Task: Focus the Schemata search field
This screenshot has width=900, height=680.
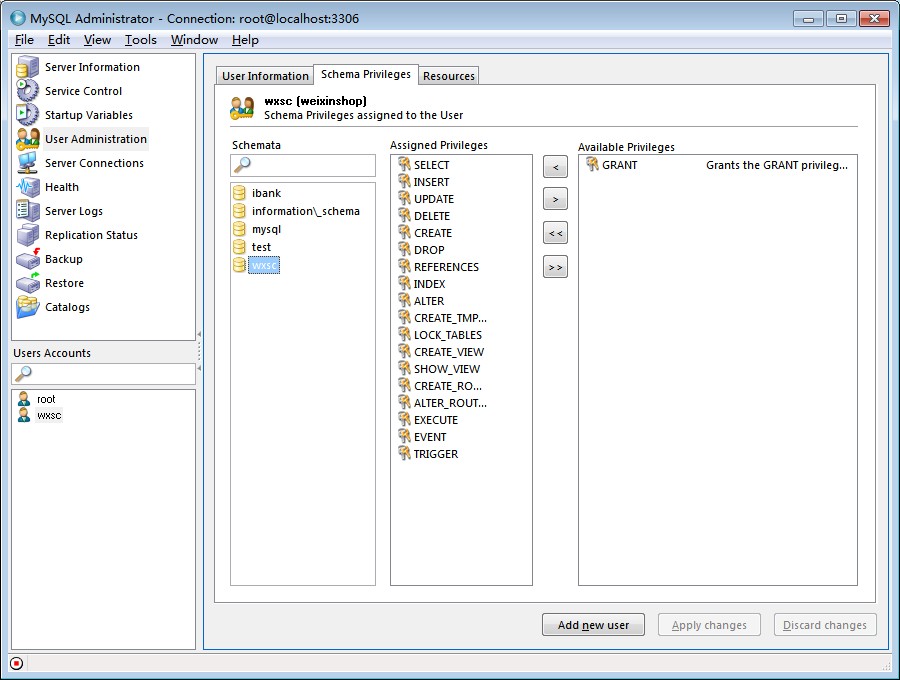Action: [303, 165]
